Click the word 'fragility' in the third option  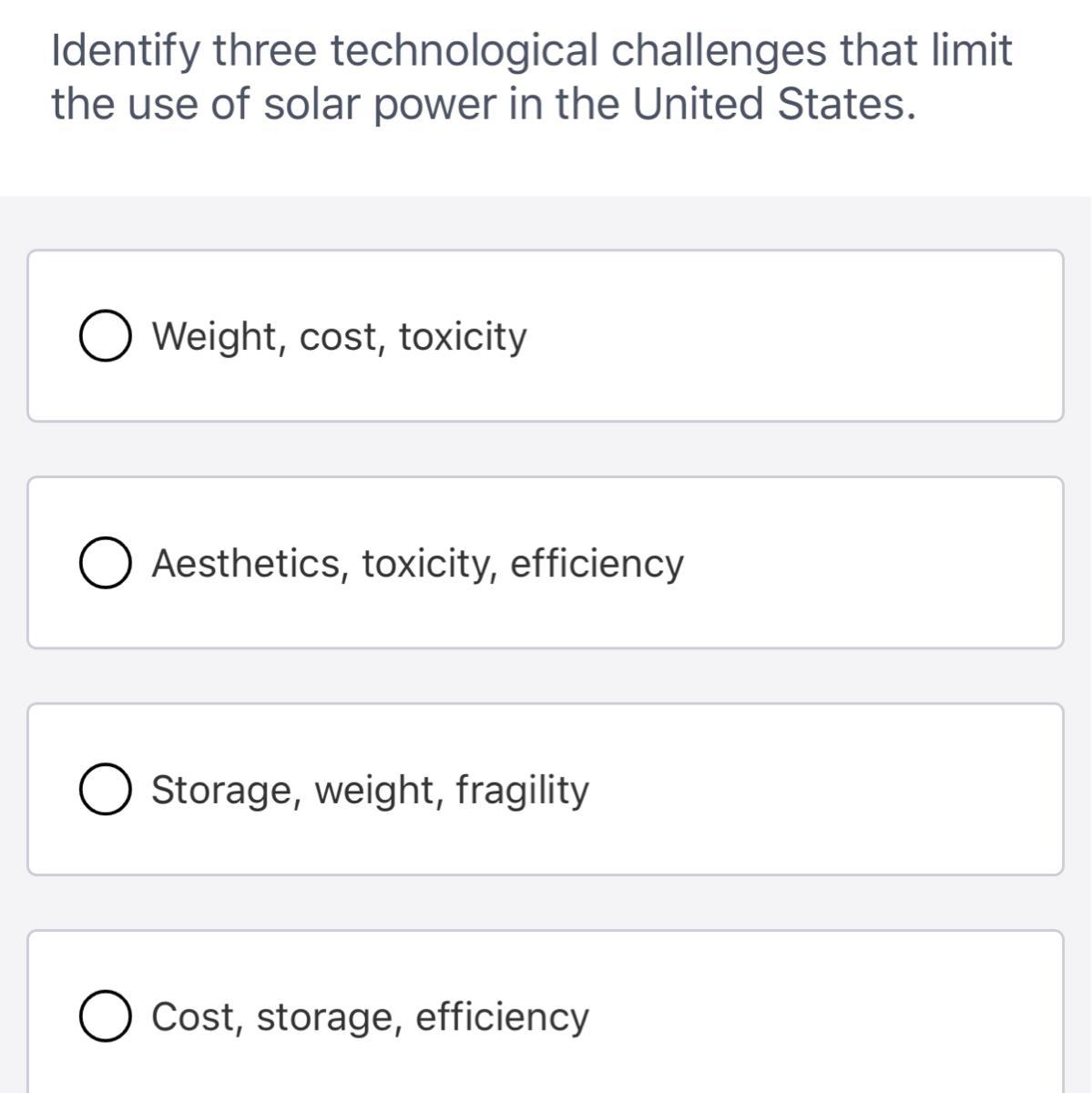click(x=522, y=790)
